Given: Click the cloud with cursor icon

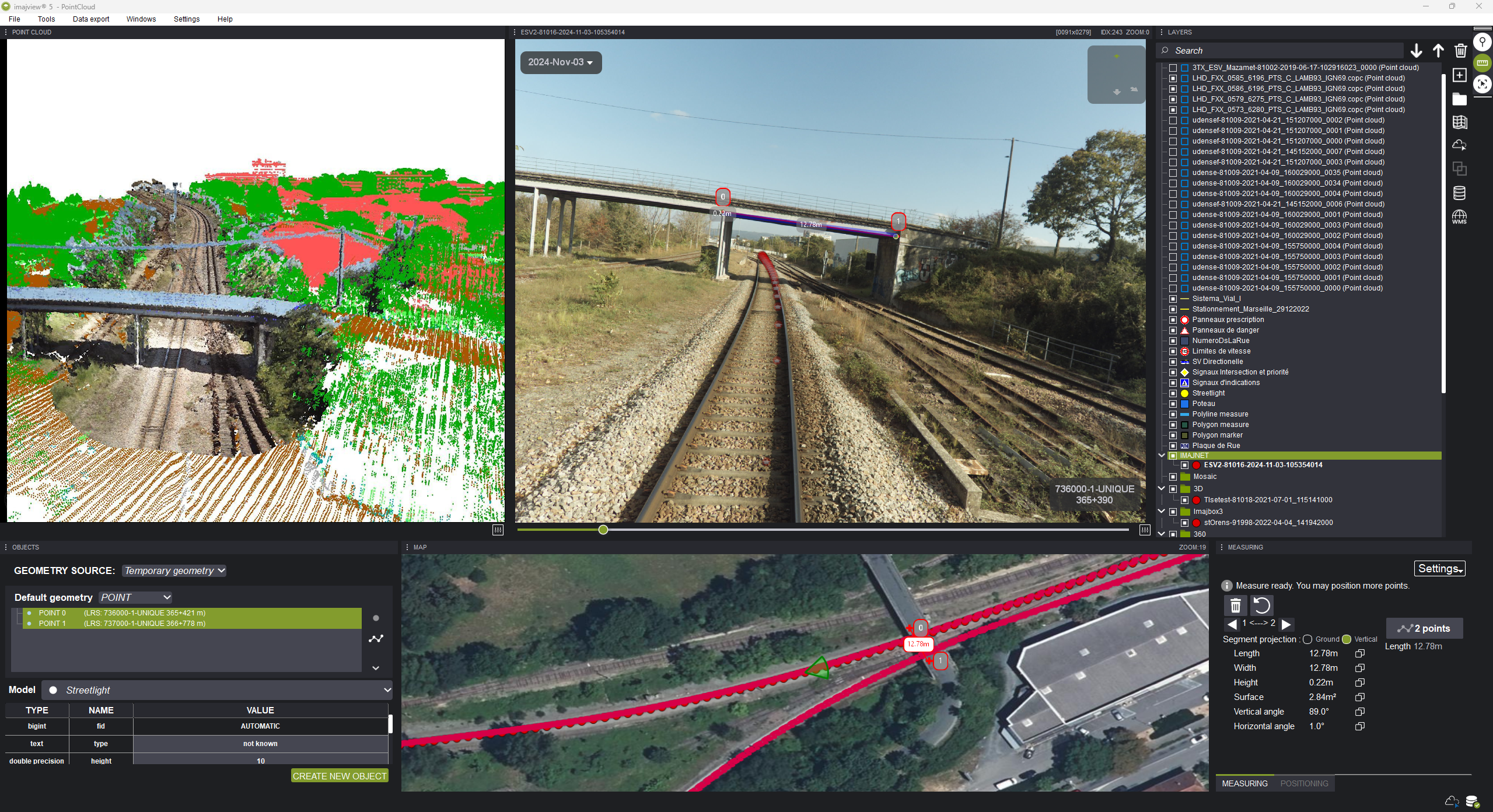Looking at the screenshot, I should click(x=1459, y=145).
